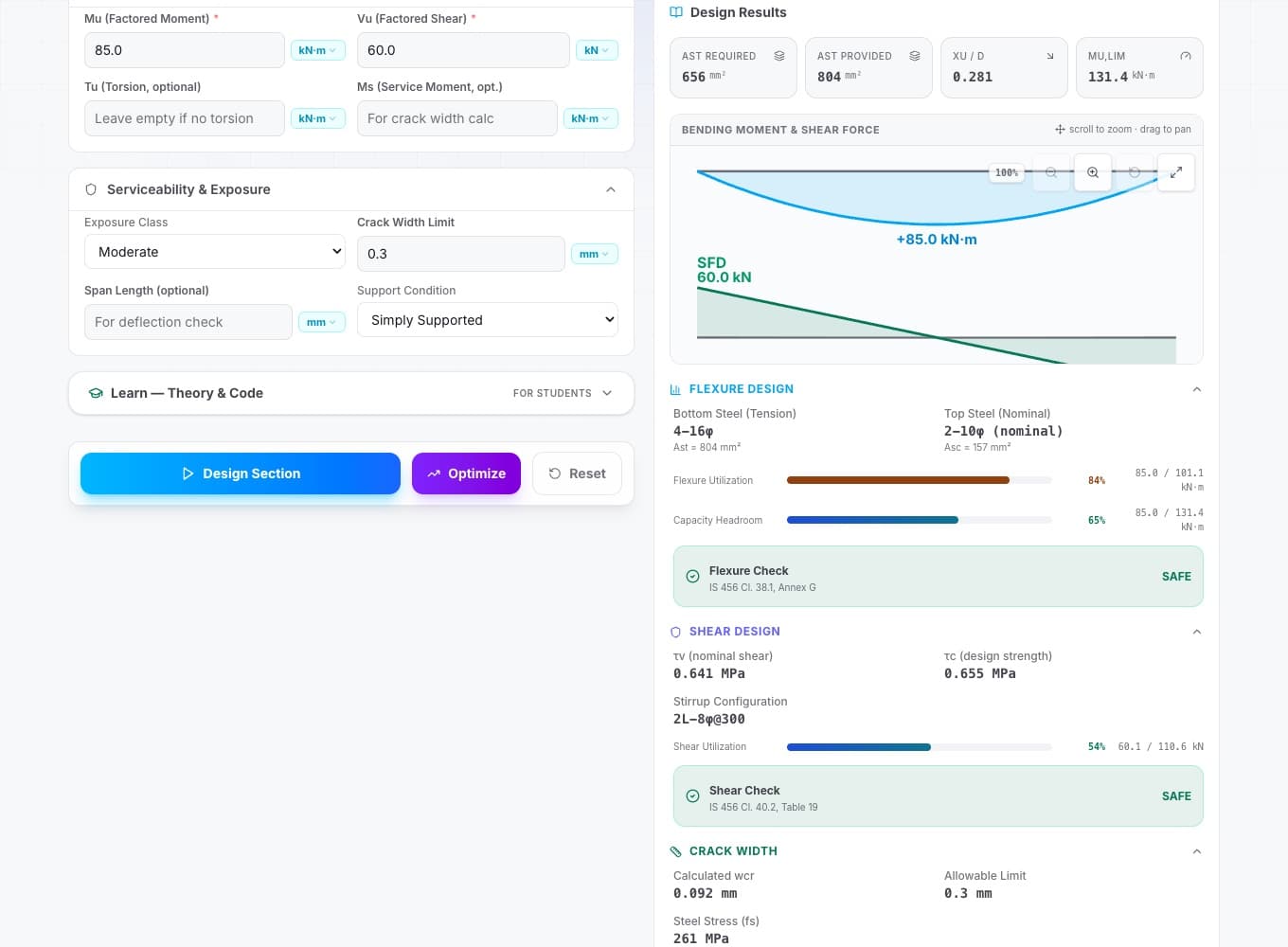Reset the diagram zoom view
The width and height of the screenshot is (1288, 947).
tap(1135, 172)
